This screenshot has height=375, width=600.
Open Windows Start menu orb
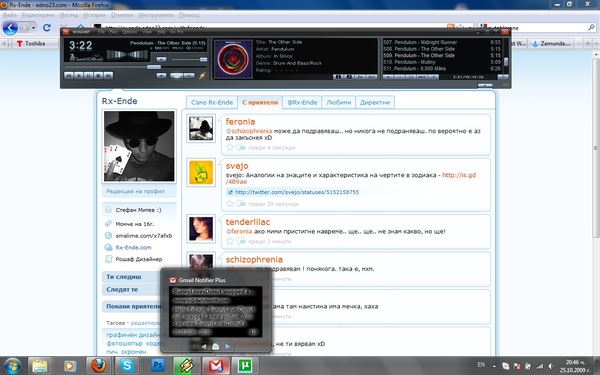click(x=13, y=366)
